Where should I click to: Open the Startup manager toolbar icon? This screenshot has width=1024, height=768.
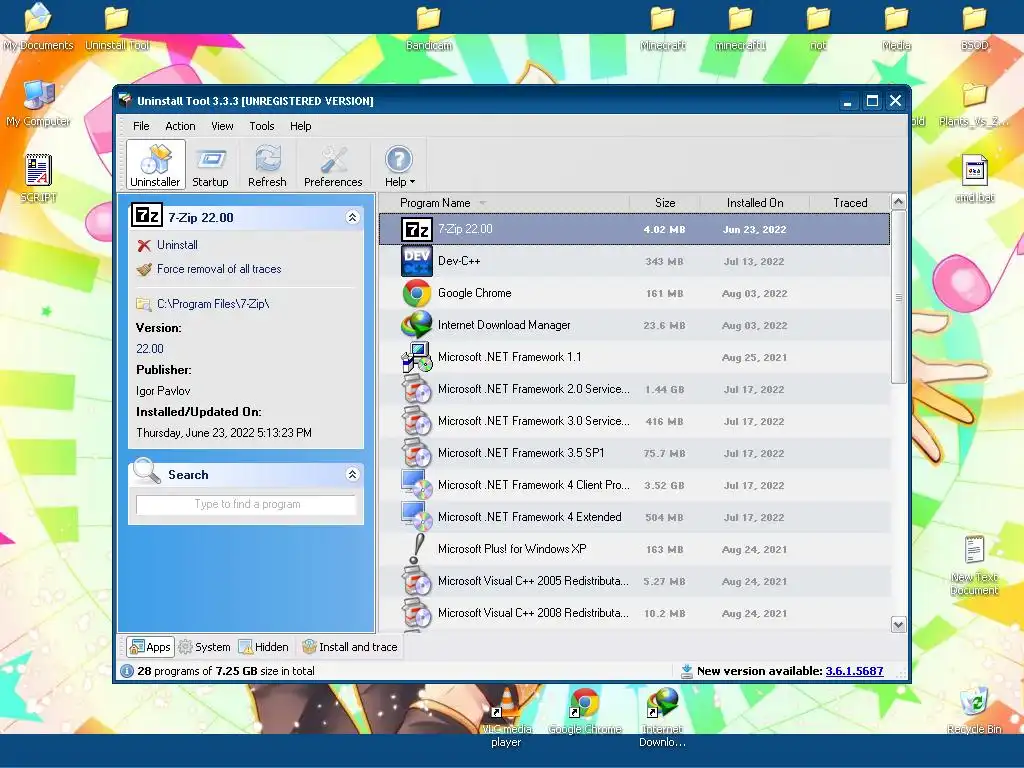pos(210,165)
